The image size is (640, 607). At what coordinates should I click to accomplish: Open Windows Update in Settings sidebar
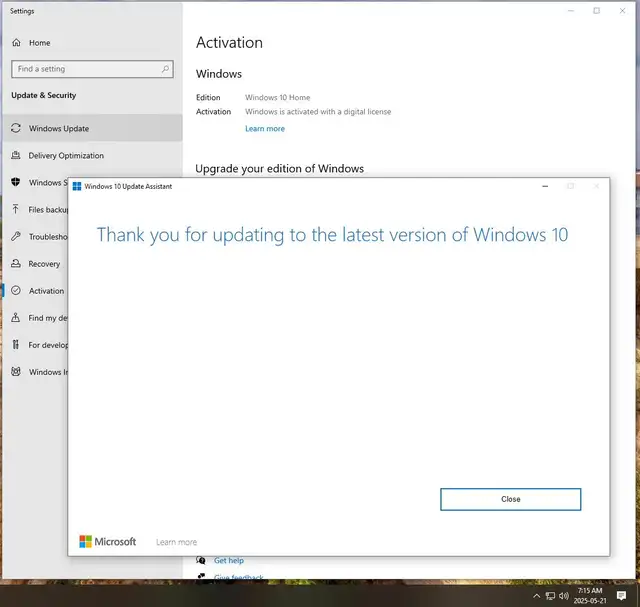point(92,128)
